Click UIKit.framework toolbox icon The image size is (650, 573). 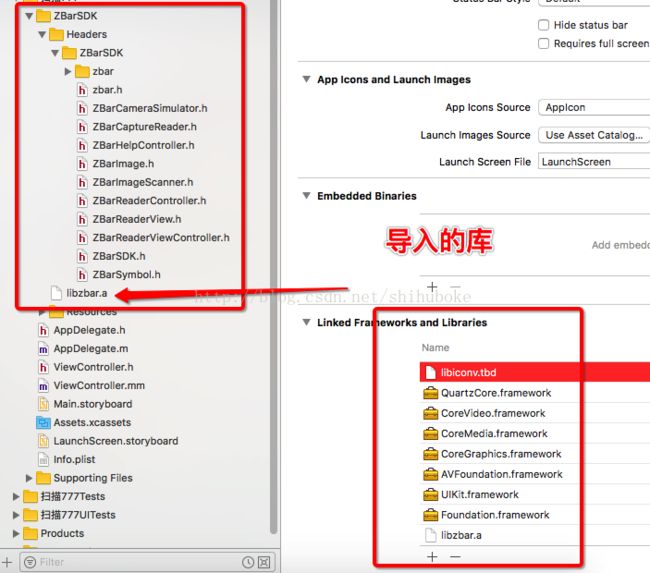[x=430, y=494]
